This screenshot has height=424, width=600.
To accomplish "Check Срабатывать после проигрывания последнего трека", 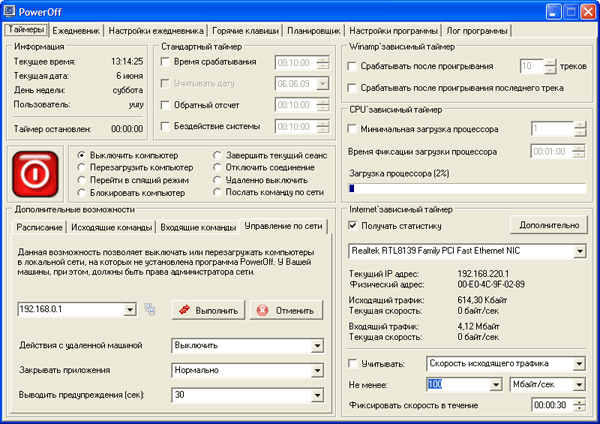I will tap(352, 88).
